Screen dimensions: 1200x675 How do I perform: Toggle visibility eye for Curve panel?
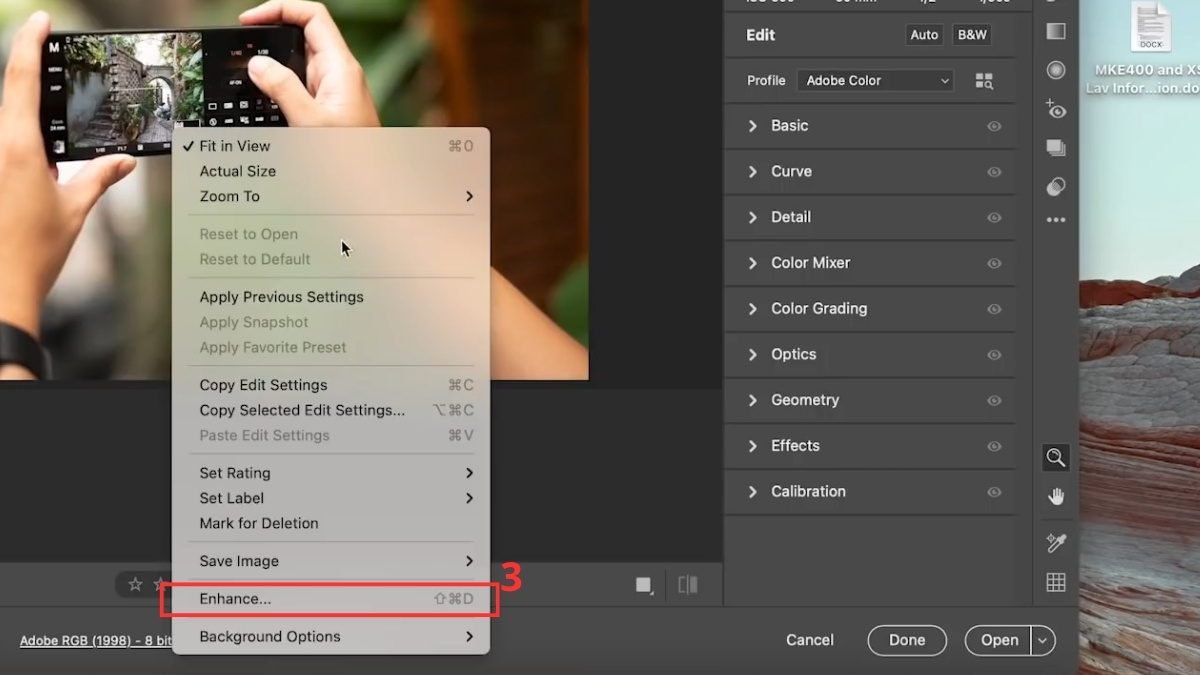994,172
